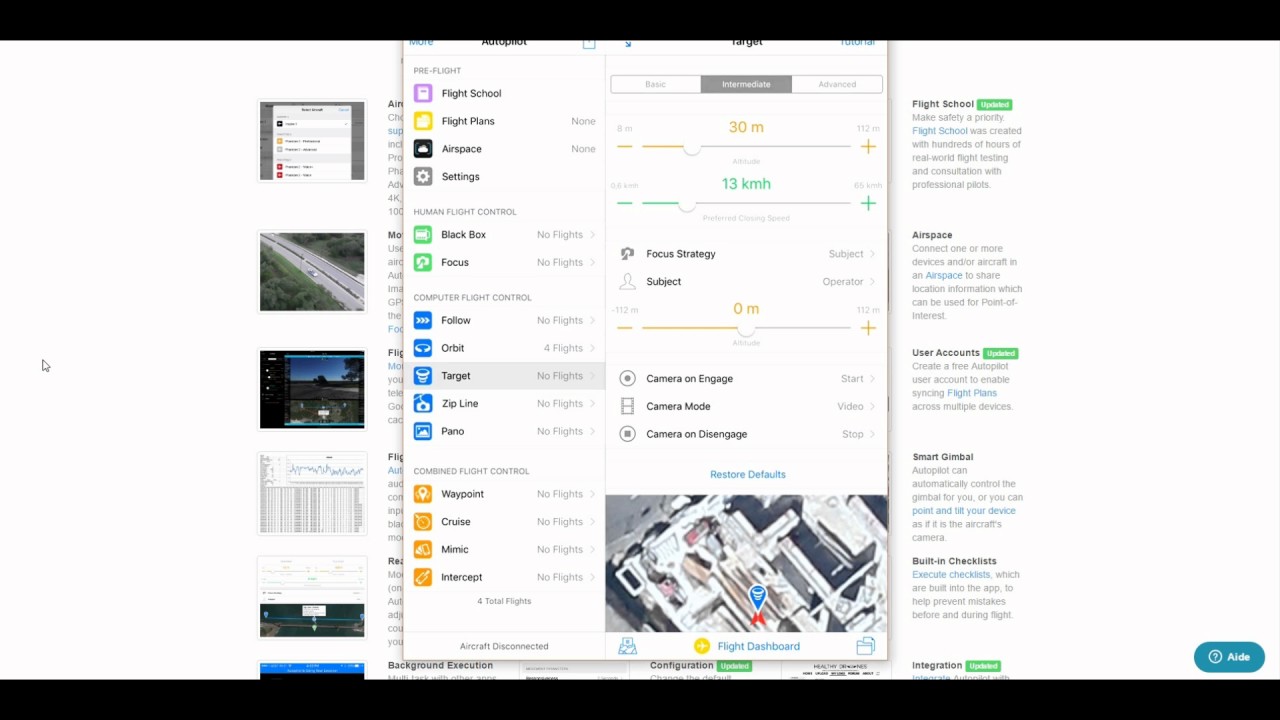This screenshot has width=1280, height=720.
Task: Decrease preferred closing speed with minus
Action: [x=625, y=203]
